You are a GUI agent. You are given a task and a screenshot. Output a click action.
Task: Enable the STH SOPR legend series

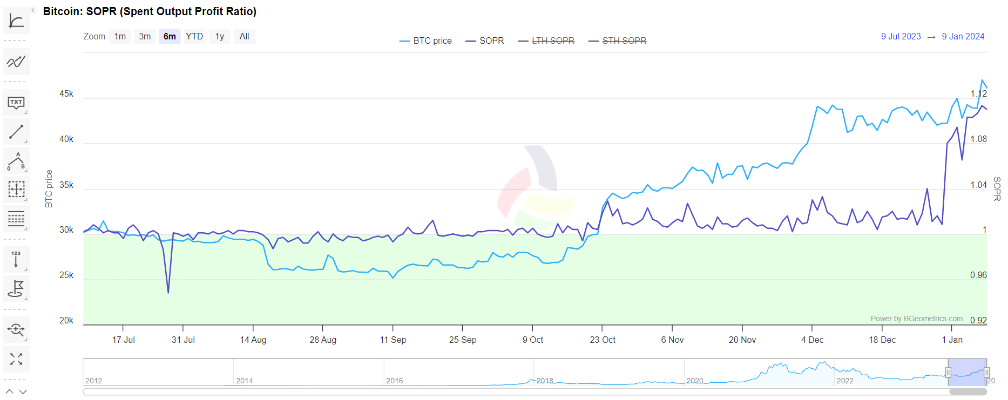(x=616, y=41)
